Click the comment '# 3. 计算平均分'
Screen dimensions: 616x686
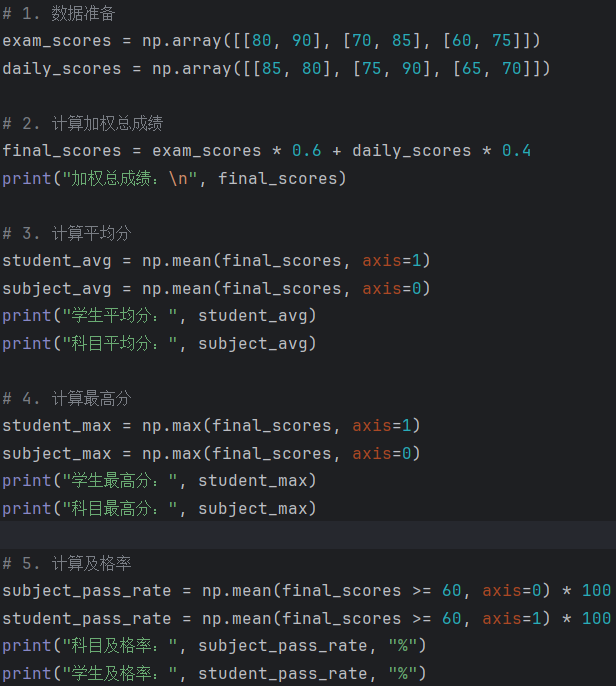(x=66, y=233)
